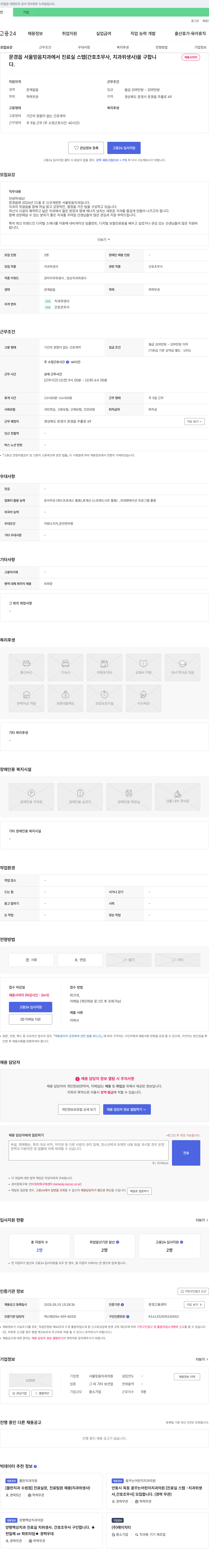Click the 식사제공 welfare icon
Image resolution: width=209 pixels, height=1568 pixels.
pyautogui.click(x=143, y=698)
